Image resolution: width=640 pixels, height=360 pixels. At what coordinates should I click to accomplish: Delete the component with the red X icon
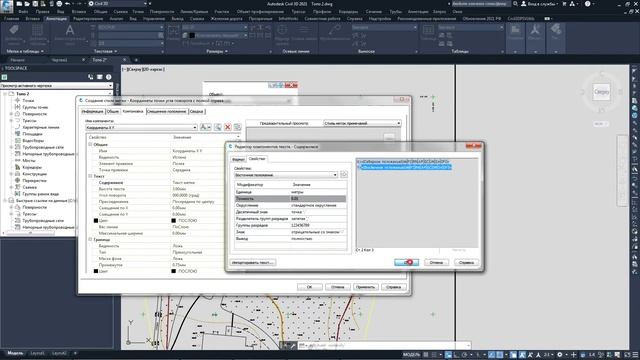click(x=228, y=127)
